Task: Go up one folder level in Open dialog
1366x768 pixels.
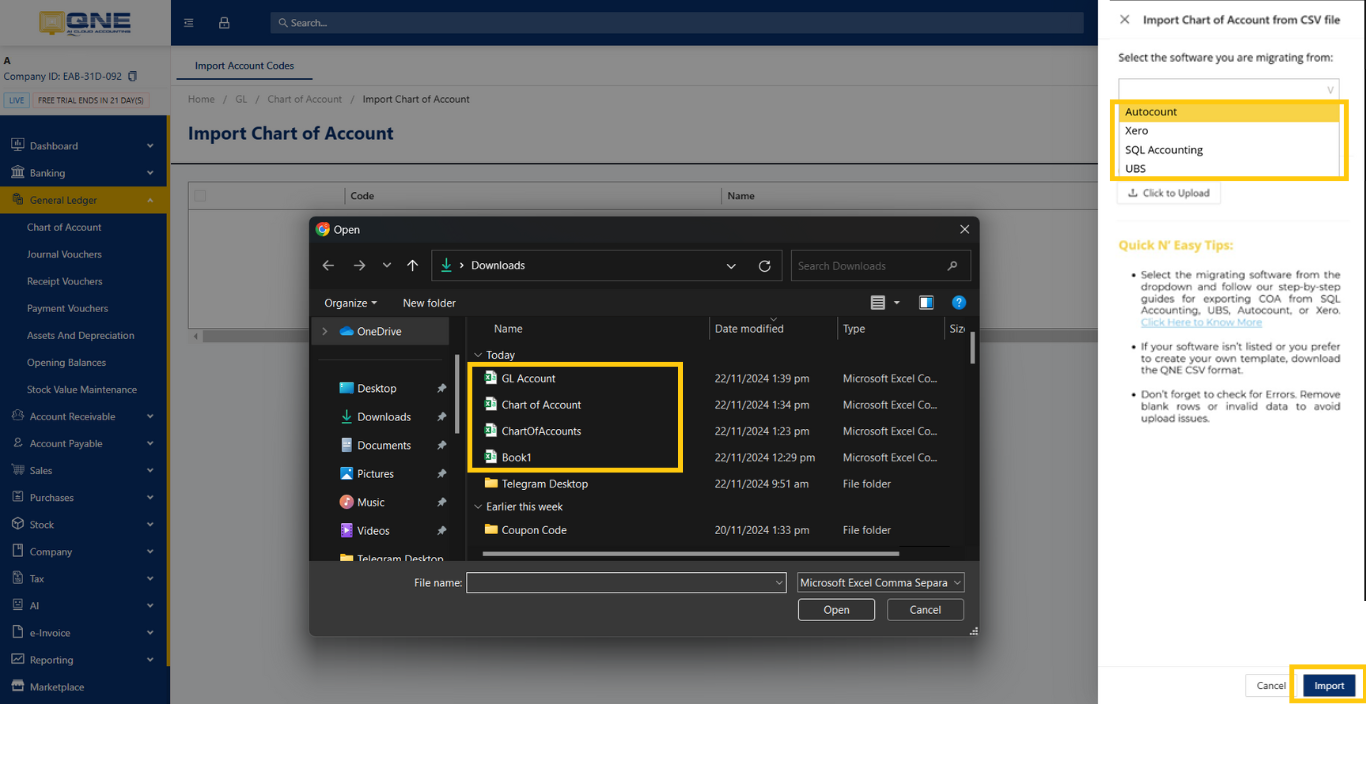Action: [x=413, y=265]
